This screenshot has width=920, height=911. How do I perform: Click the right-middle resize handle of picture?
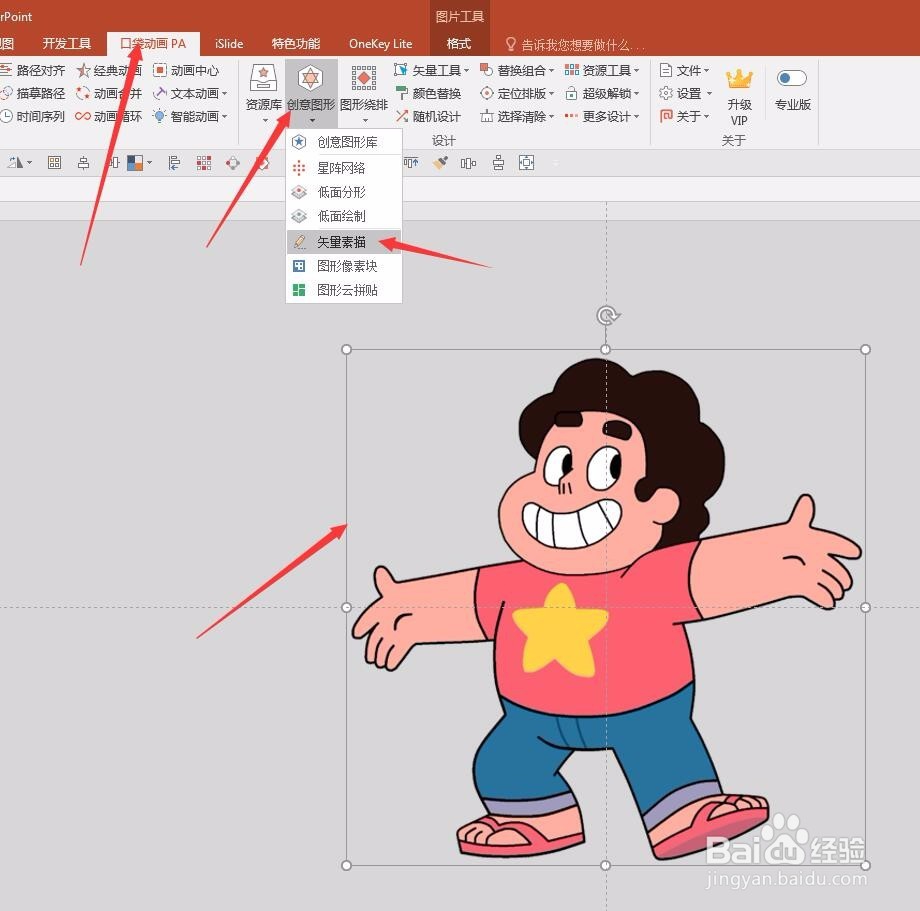point(865,607)
